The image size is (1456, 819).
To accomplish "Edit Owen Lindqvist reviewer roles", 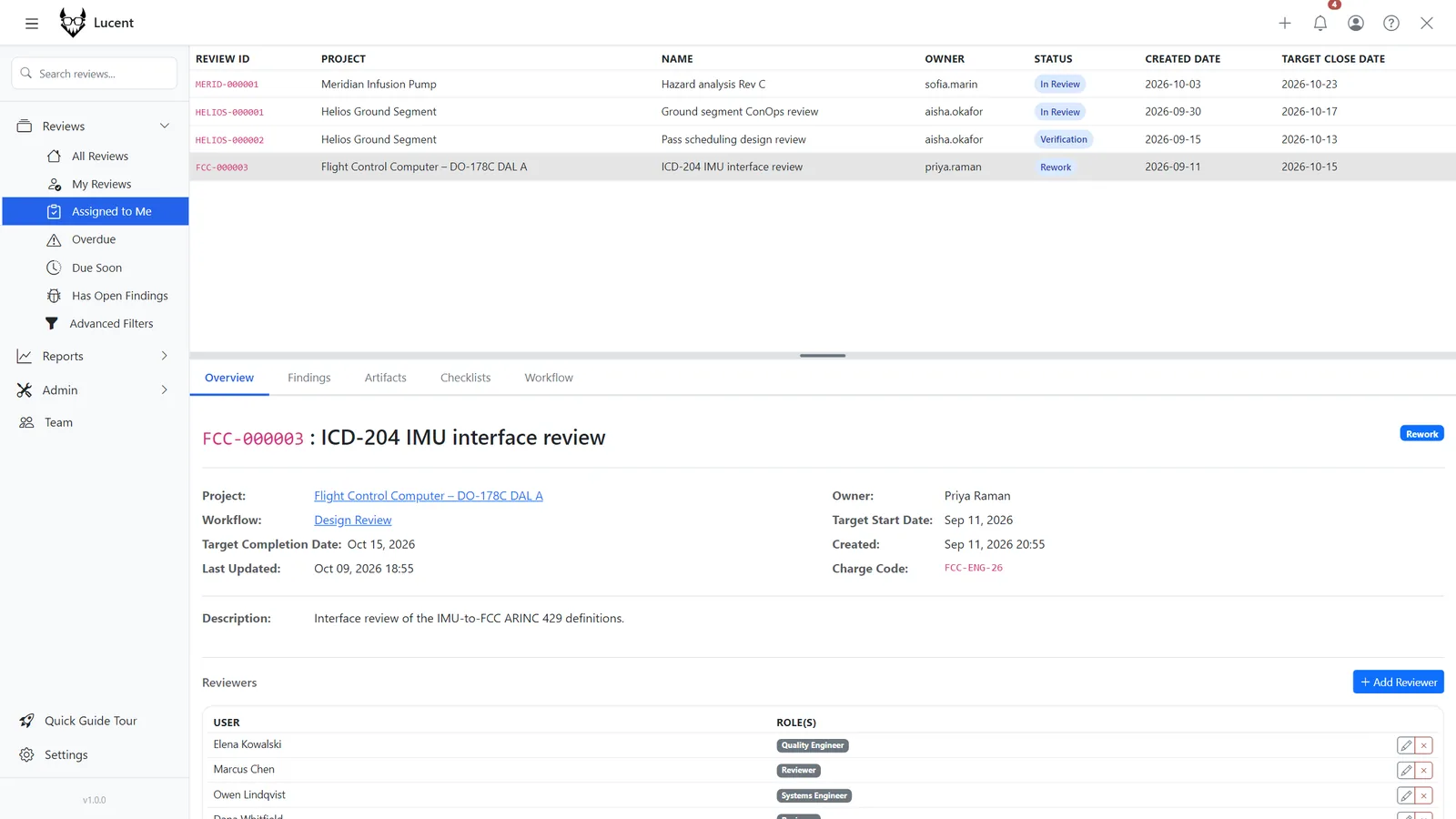I will click(x=1406, y=796).
